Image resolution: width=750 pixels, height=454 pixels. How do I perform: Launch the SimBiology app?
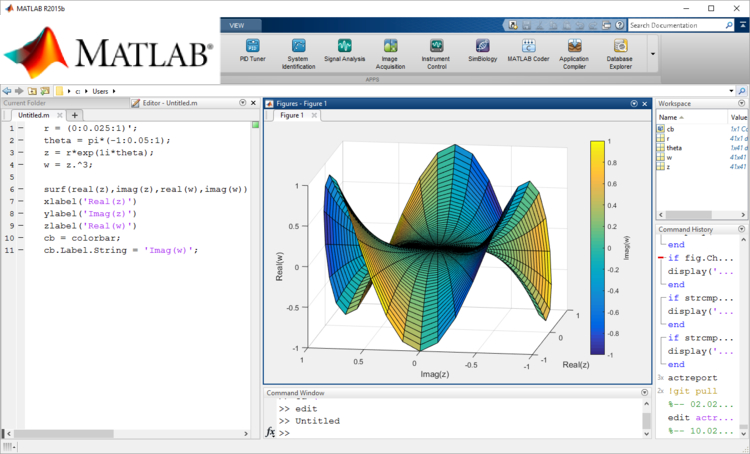pos(482,50)
